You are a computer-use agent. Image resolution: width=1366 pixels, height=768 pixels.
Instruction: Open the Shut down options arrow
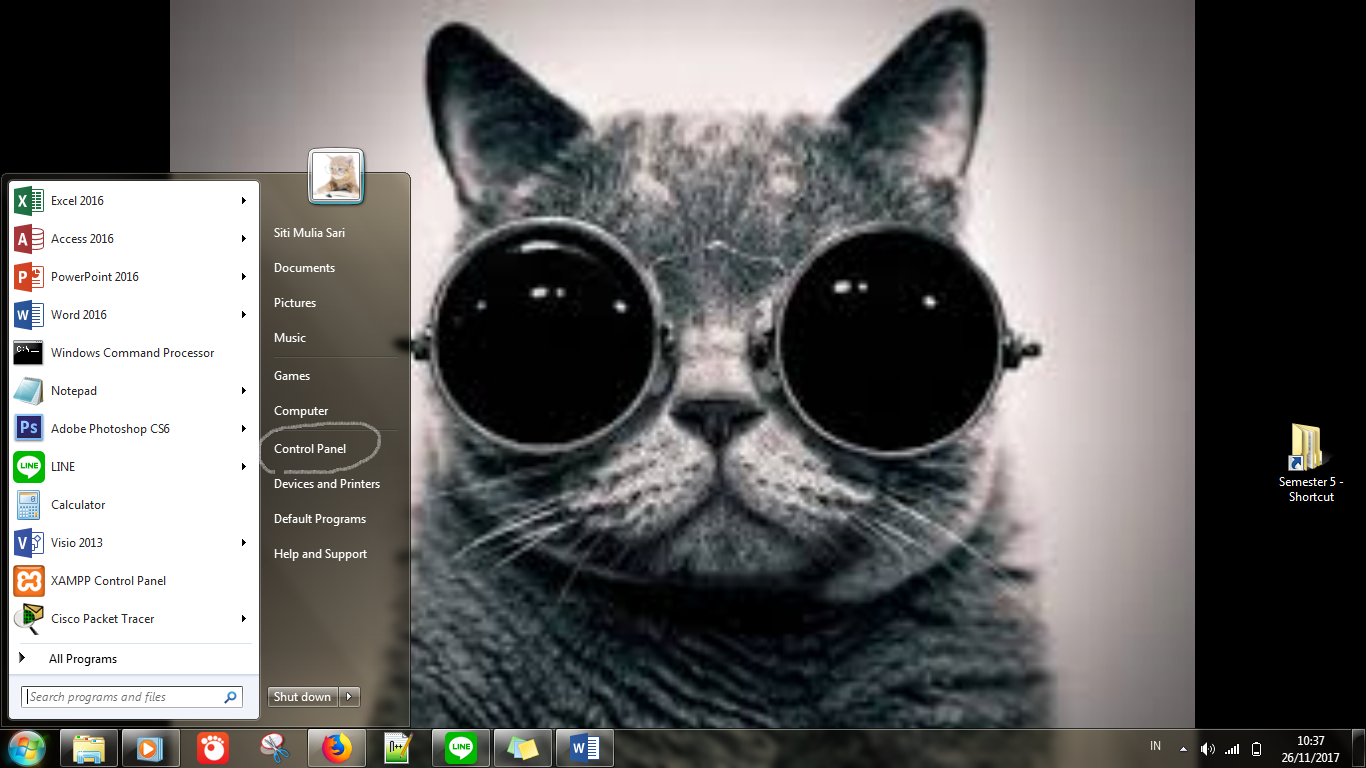point(349,697)
